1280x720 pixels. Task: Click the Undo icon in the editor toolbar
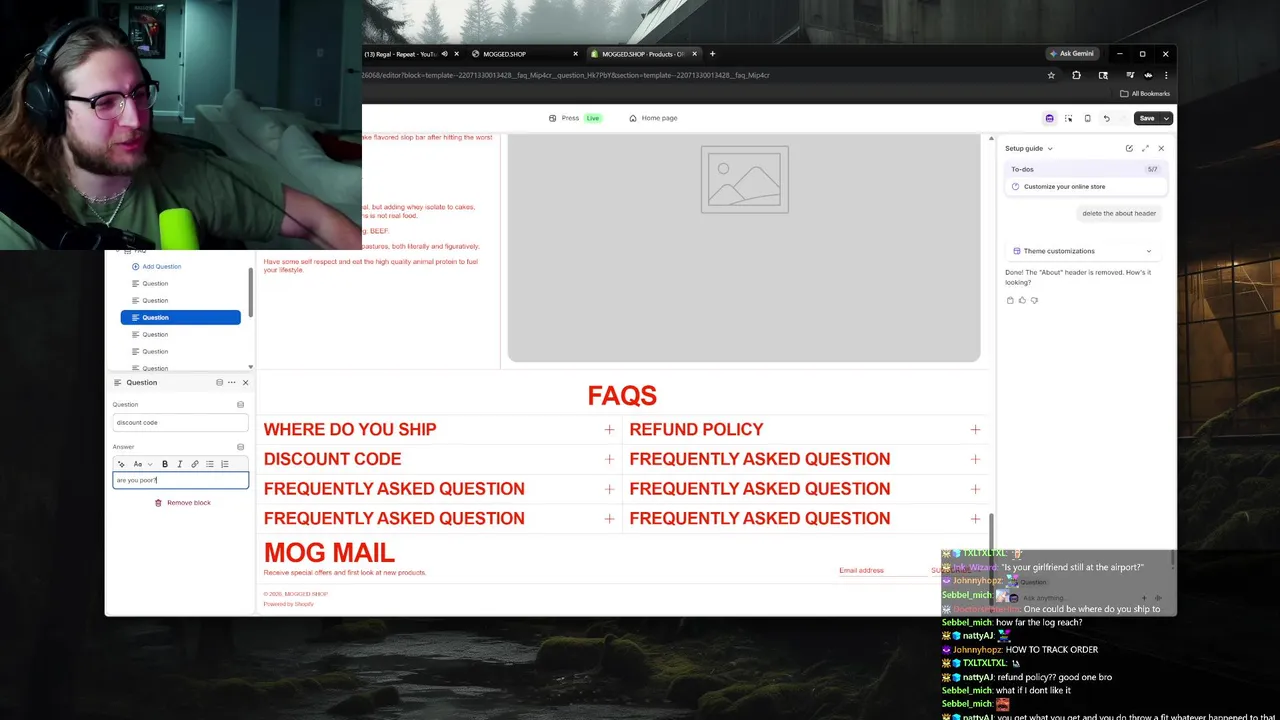tap(1106, 118)
